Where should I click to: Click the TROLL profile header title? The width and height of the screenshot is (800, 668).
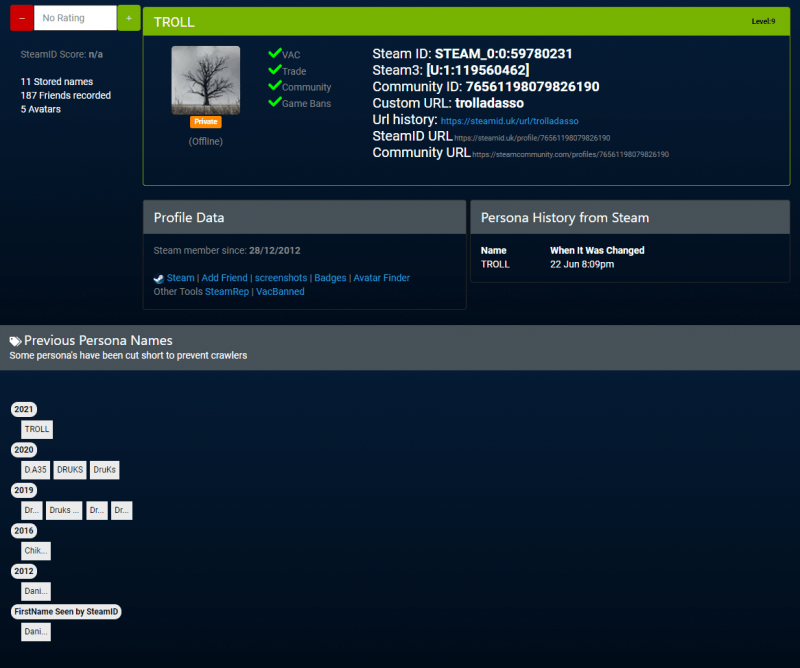tap(174, 22)
